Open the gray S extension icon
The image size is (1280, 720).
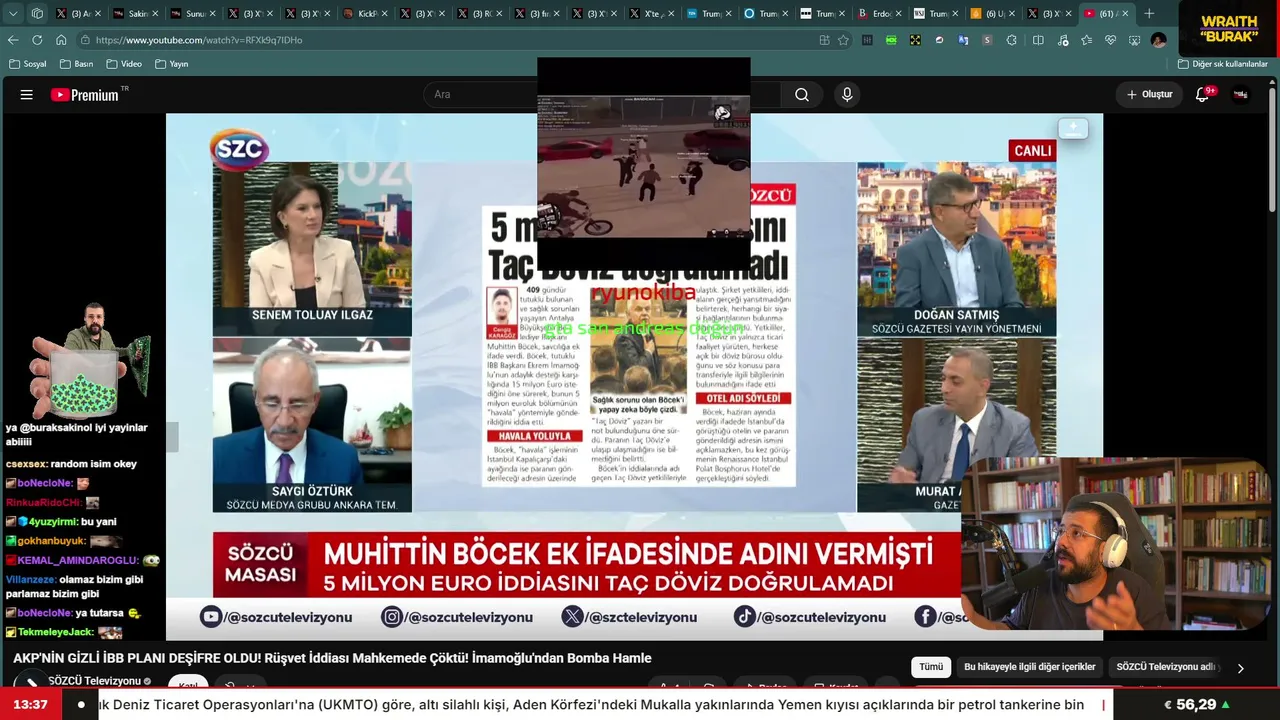(x=987, y=40)
